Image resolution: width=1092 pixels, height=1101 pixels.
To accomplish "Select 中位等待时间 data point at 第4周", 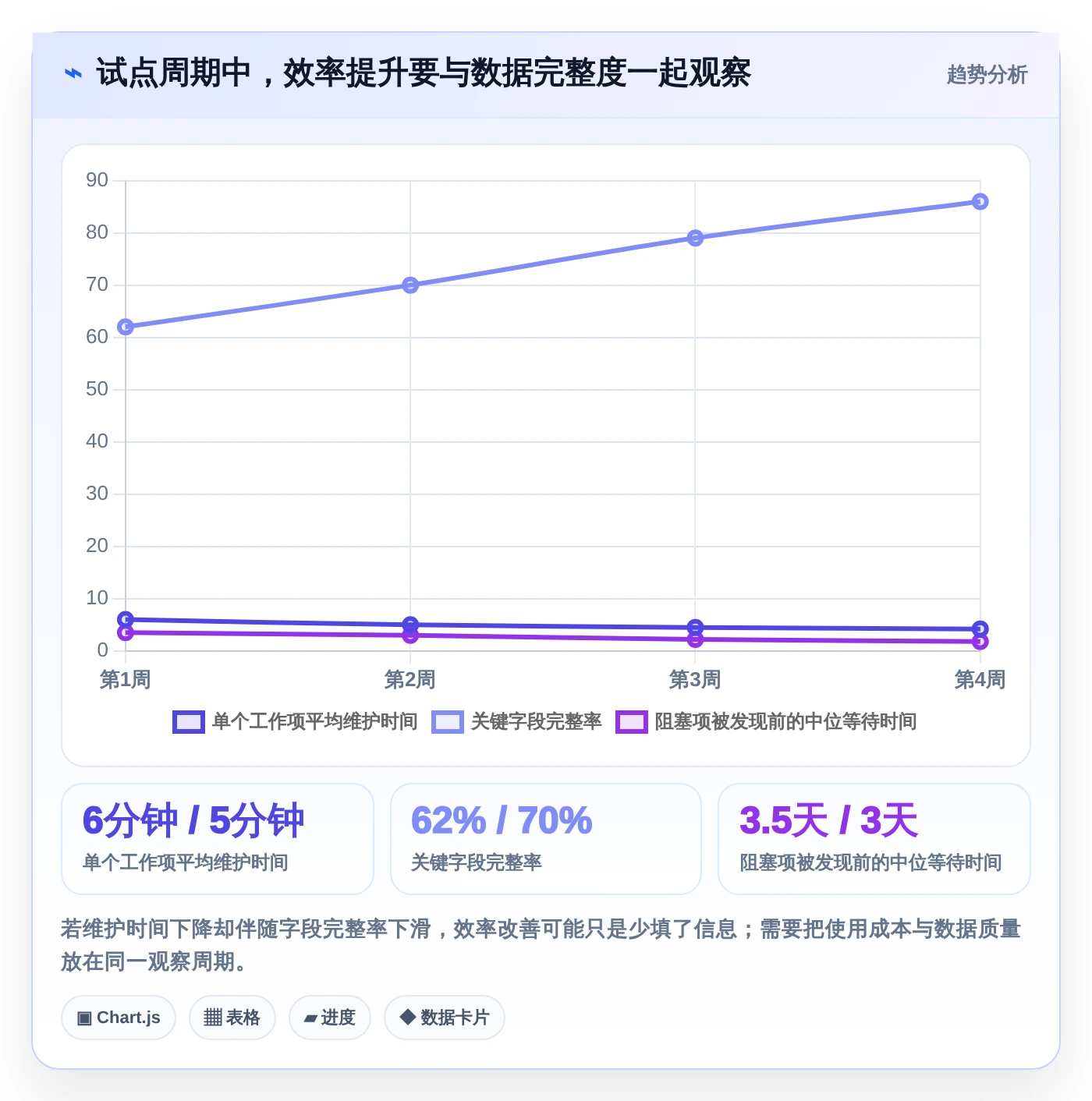I will pos(980,642).
